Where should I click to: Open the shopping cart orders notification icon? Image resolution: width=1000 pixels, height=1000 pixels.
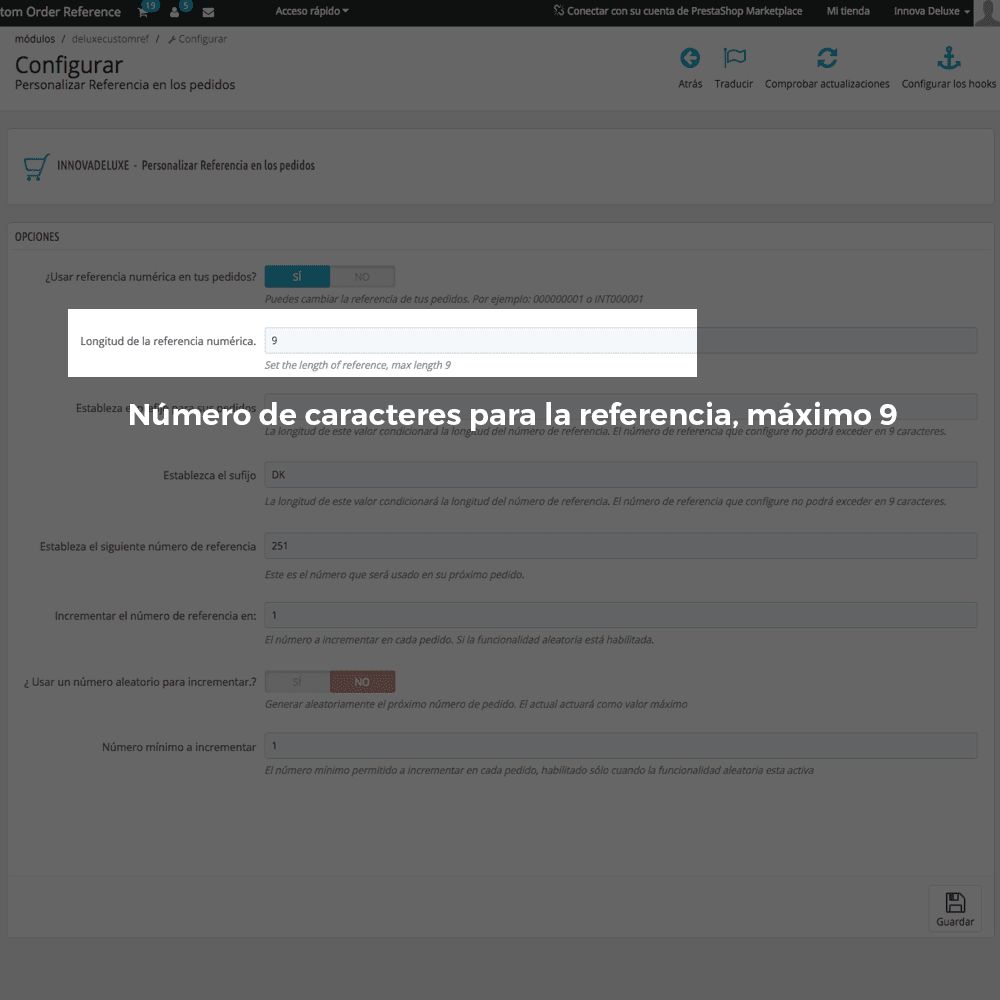pos(143,12)
